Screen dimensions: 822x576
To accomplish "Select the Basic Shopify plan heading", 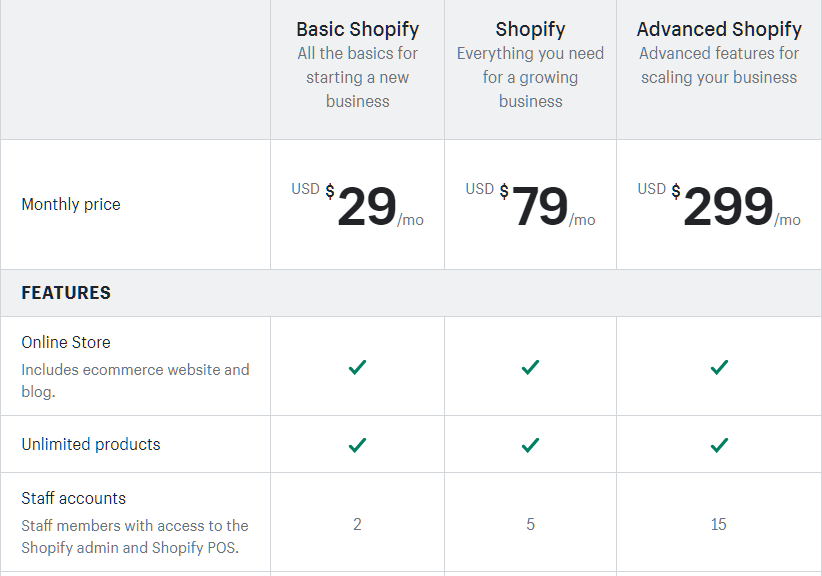I will pyautogui.click(x=358, y=29).
